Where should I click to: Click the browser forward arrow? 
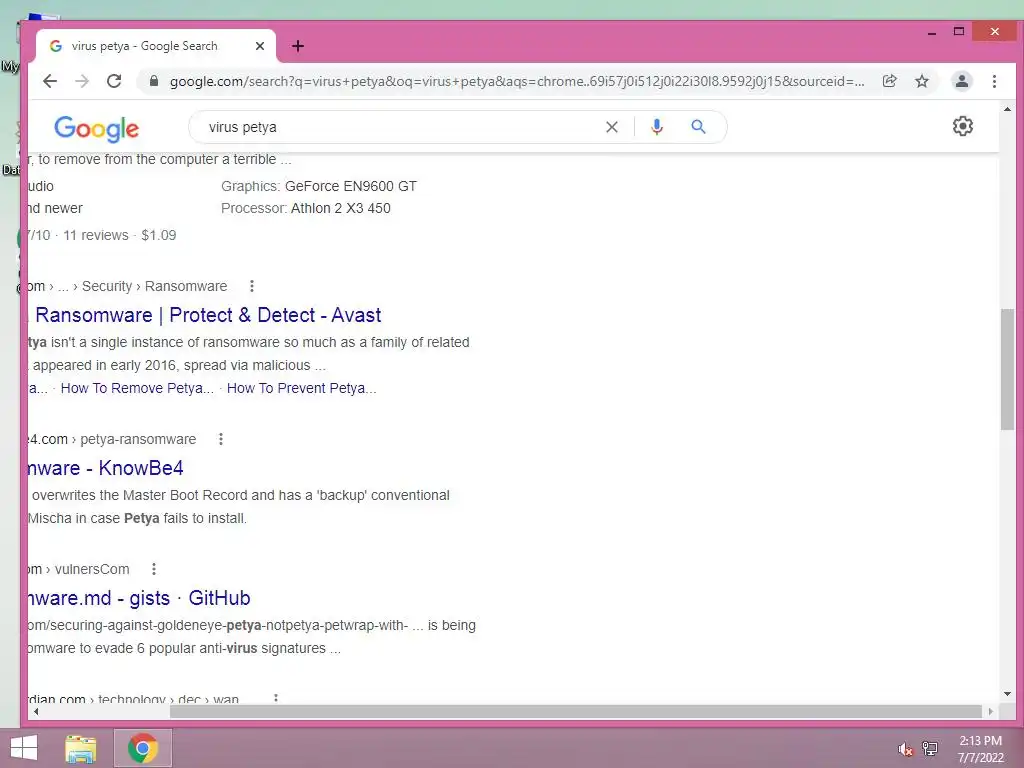point(82,81)
